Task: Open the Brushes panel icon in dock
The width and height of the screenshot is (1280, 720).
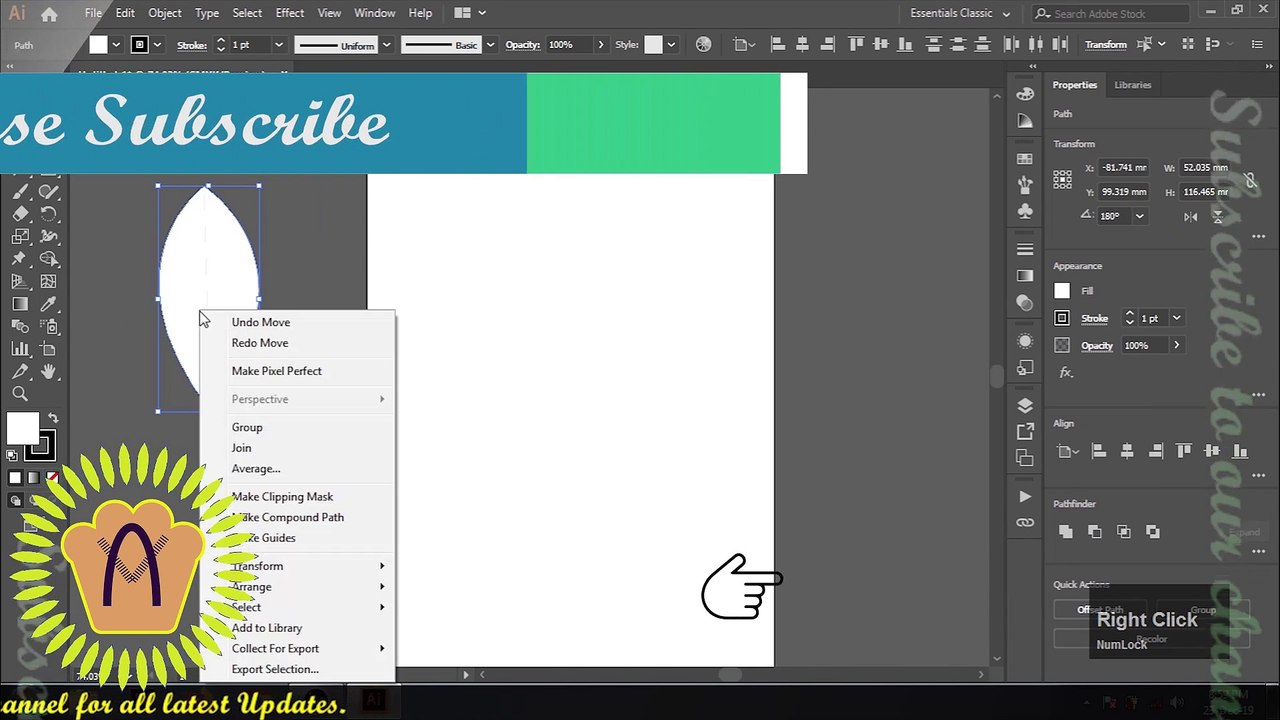Action: click(1025, 185)
